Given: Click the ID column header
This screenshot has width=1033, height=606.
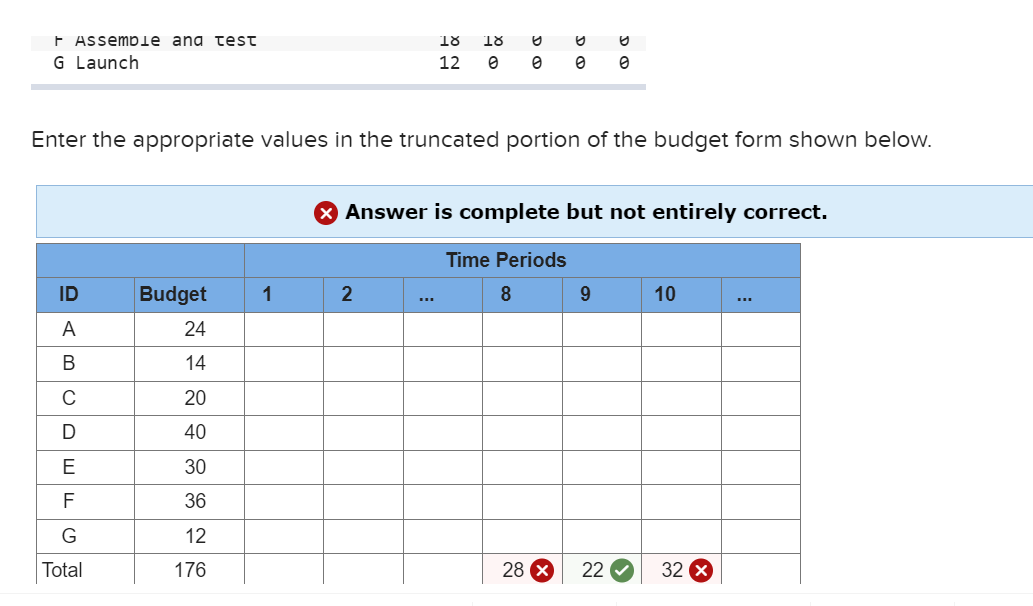Looking at the screenshot, I should 66,294.
